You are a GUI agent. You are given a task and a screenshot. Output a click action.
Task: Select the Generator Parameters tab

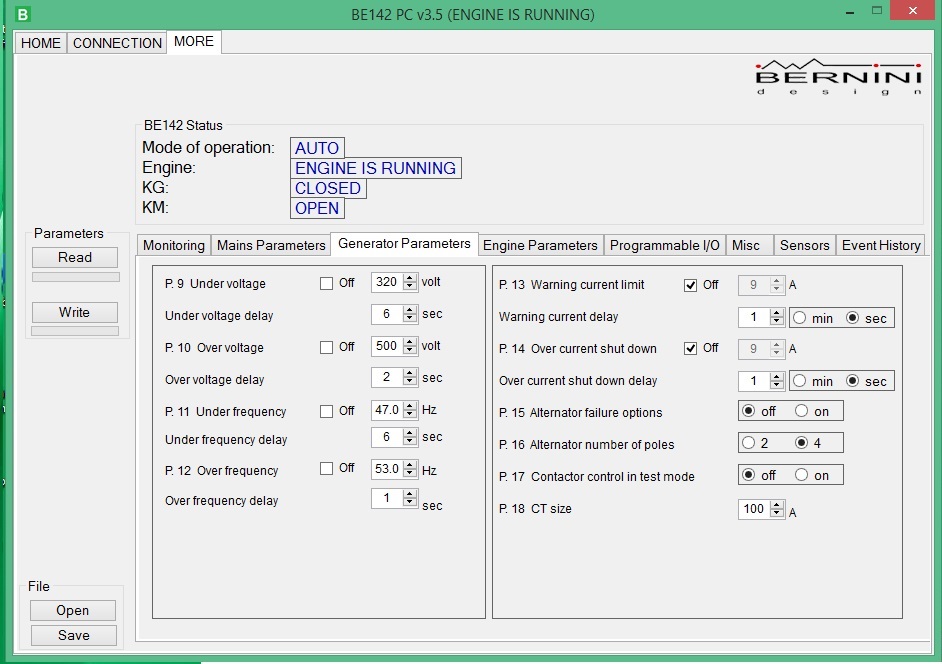click(x=404, y=243)
